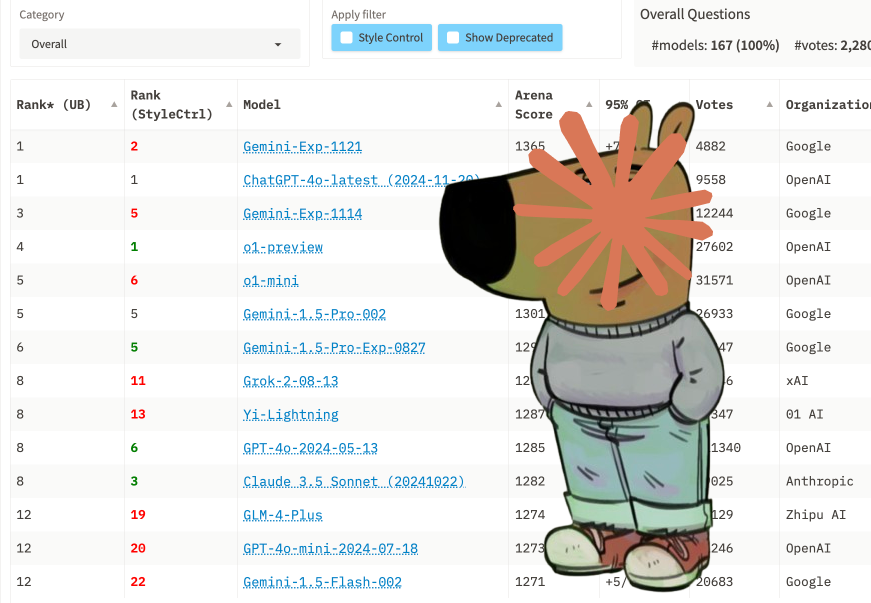Sort by Arena Score column arrow
Viewport: 871px width, 603px height.
tap(589, 104)
